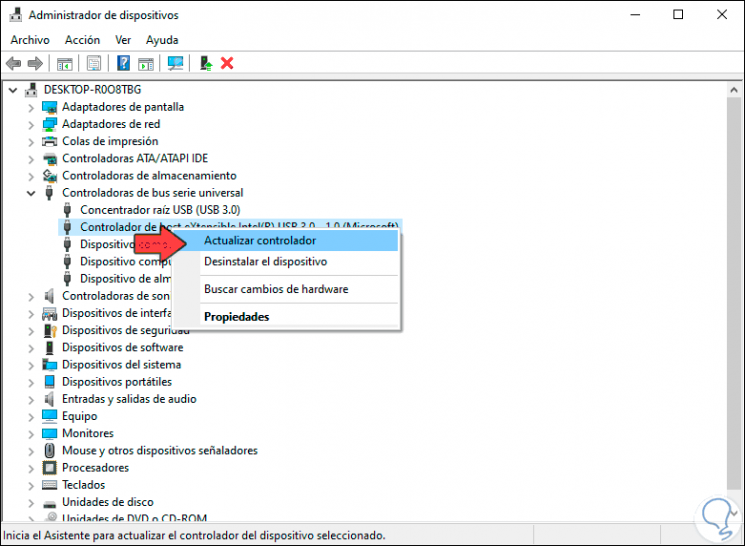The height and width of the screenshot is (546, 745).
Task: Expand Adaptadores de red
Action: point(31,125)
